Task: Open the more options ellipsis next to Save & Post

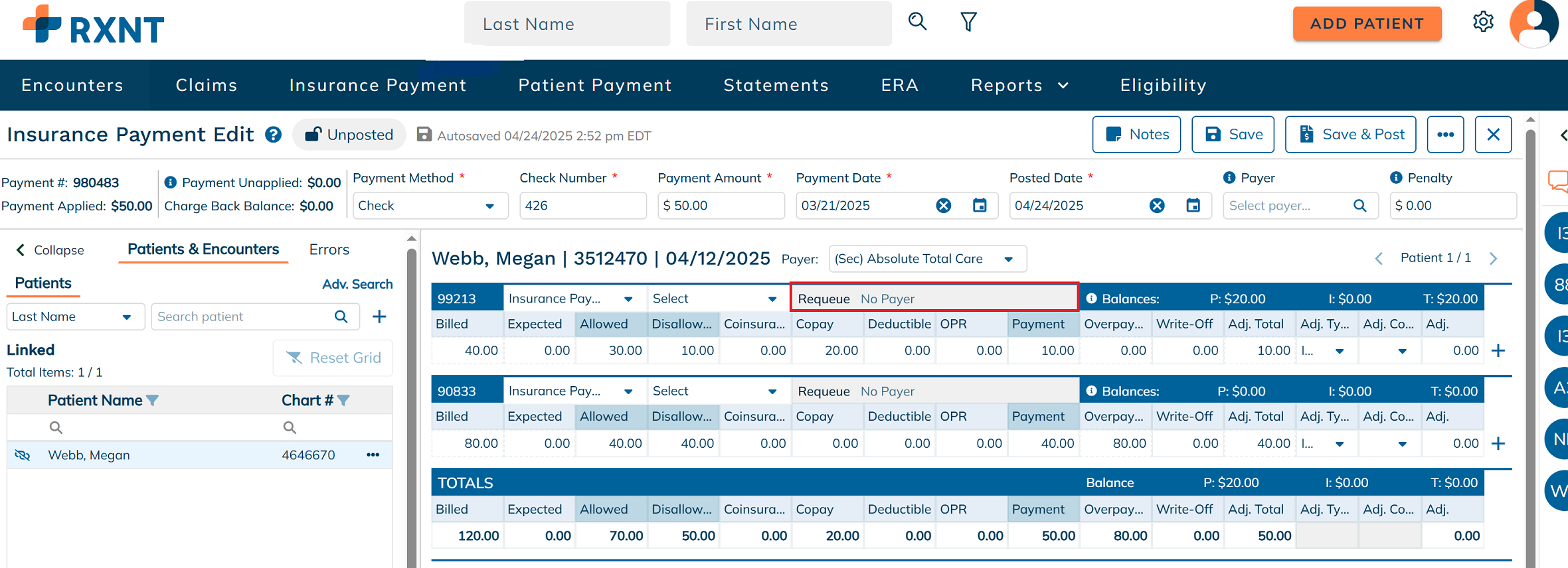Action: coord(1446,135)
